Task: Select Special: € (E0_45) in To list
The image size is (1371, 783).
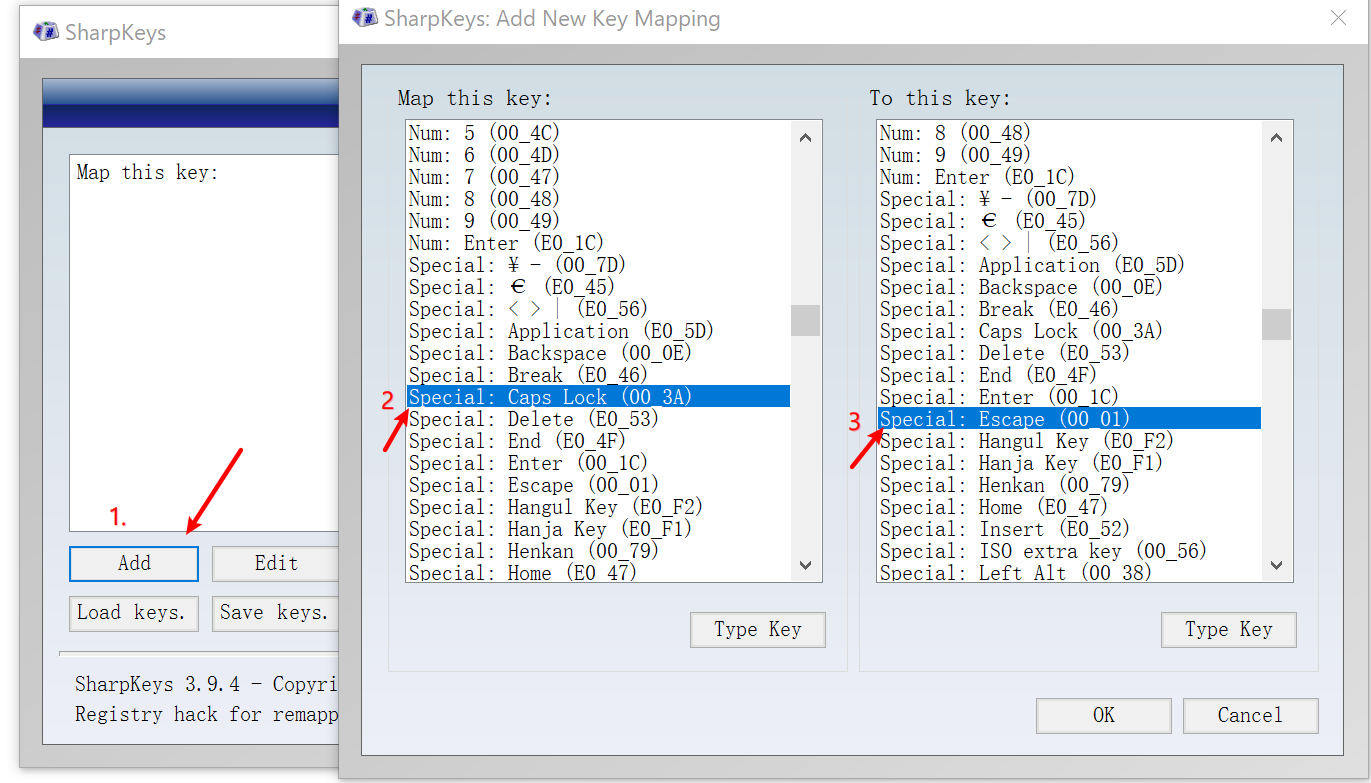Action: [x=1069, y=221]
